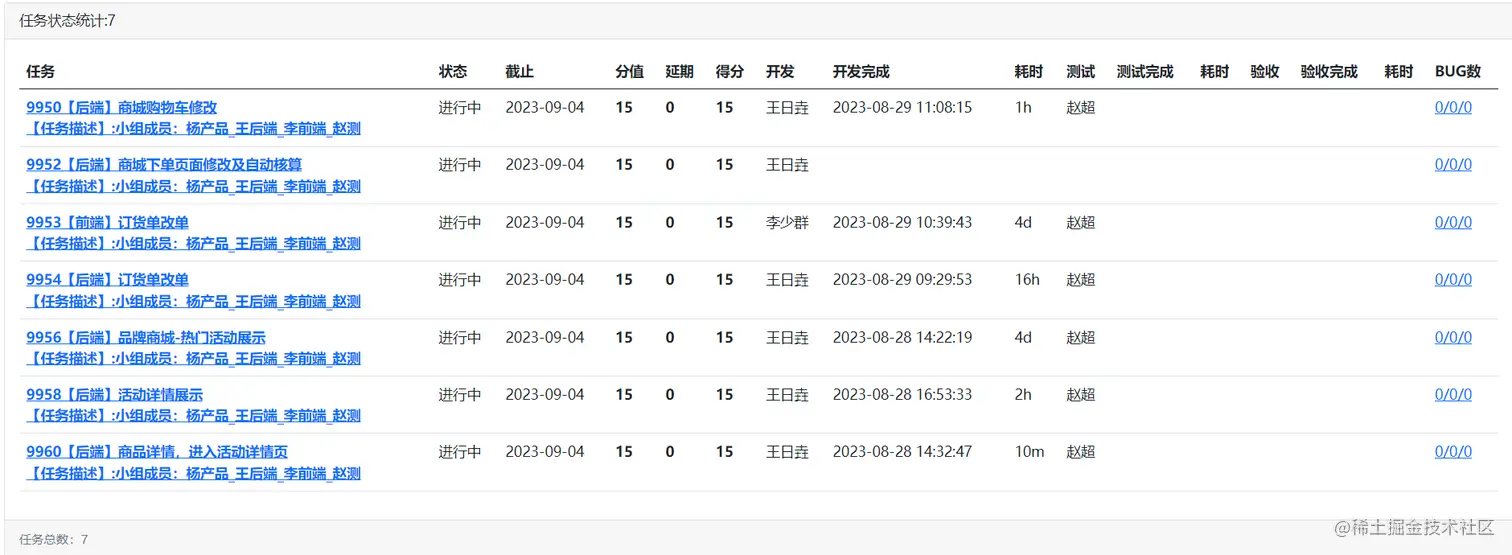Click the 2h duration cell
This screenshot has width=1512, height=555.
(x=1023, y=394)
